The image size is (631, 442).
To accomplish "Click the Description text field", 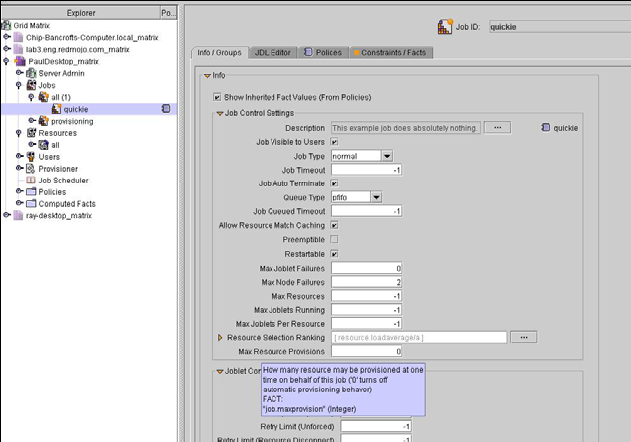I will [x=406, y=128].
